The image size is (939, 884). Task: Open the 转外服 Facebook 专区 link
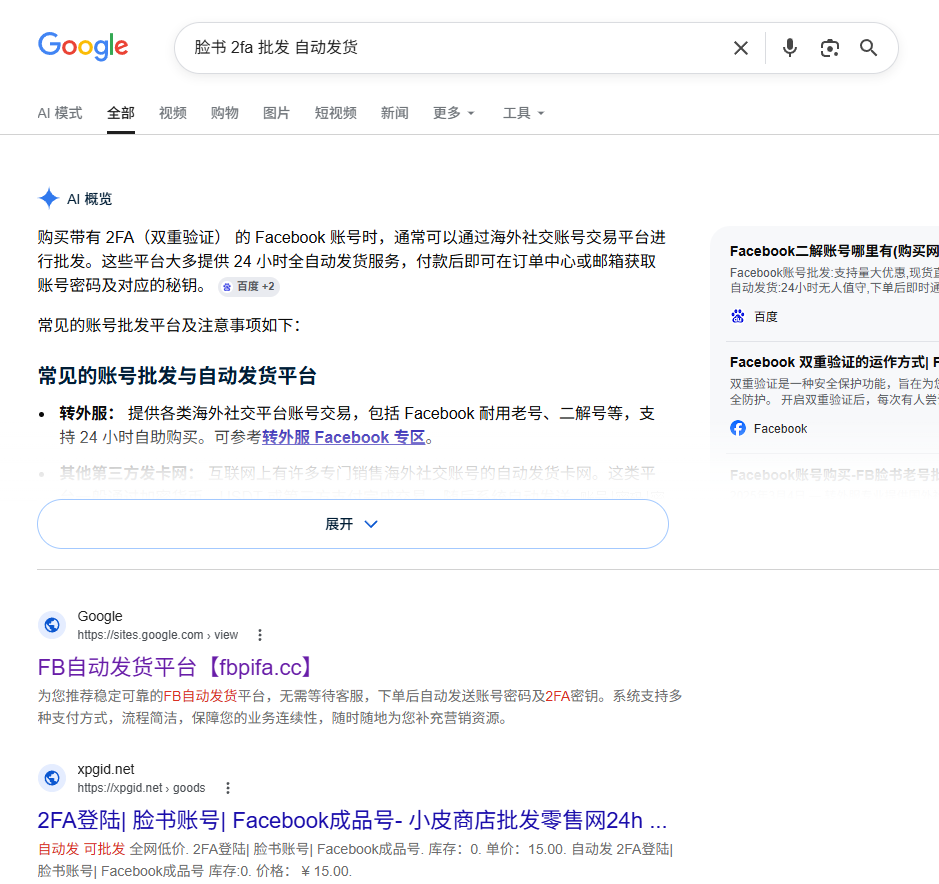click(344, 437)
